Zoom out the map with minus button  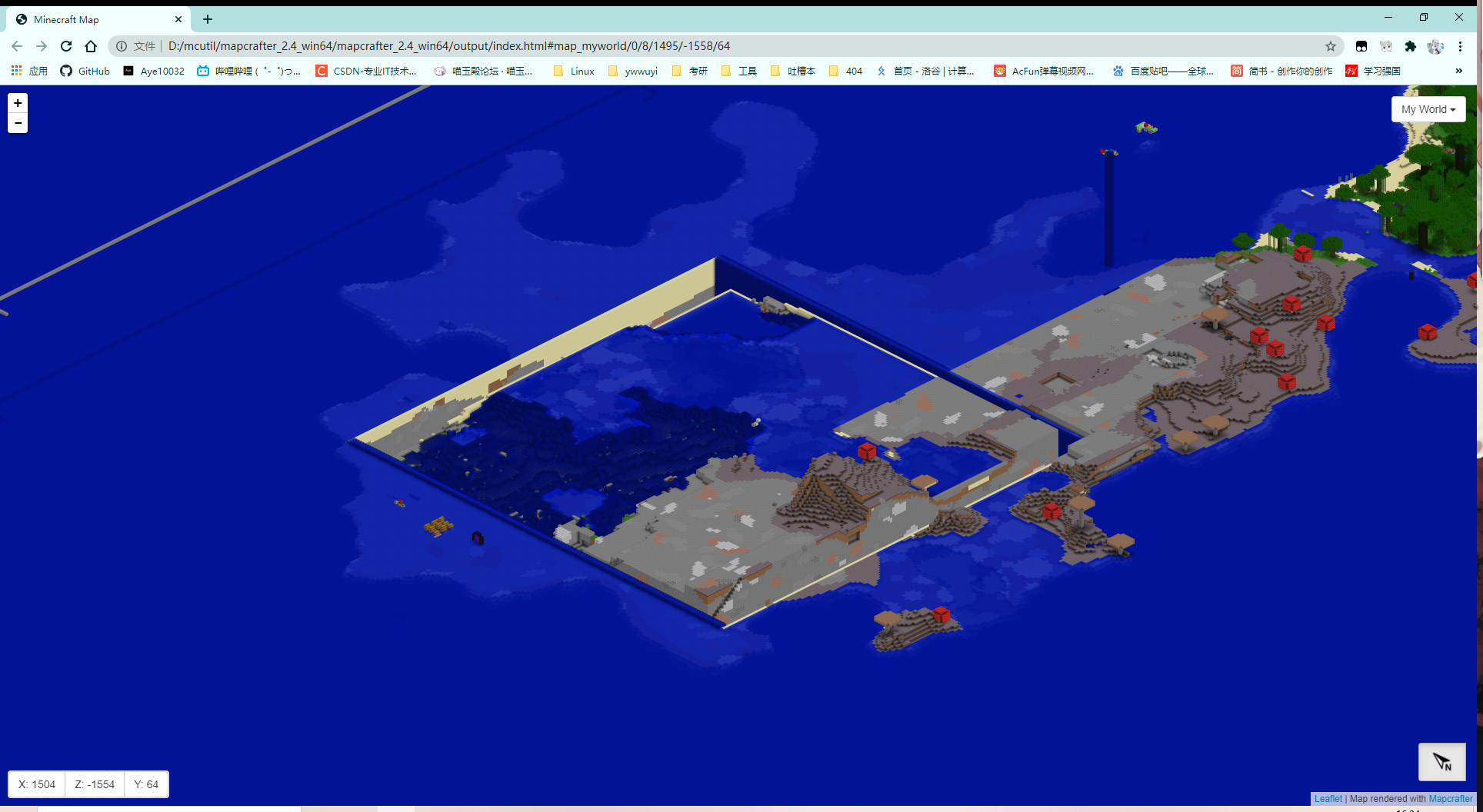(18, 123)
